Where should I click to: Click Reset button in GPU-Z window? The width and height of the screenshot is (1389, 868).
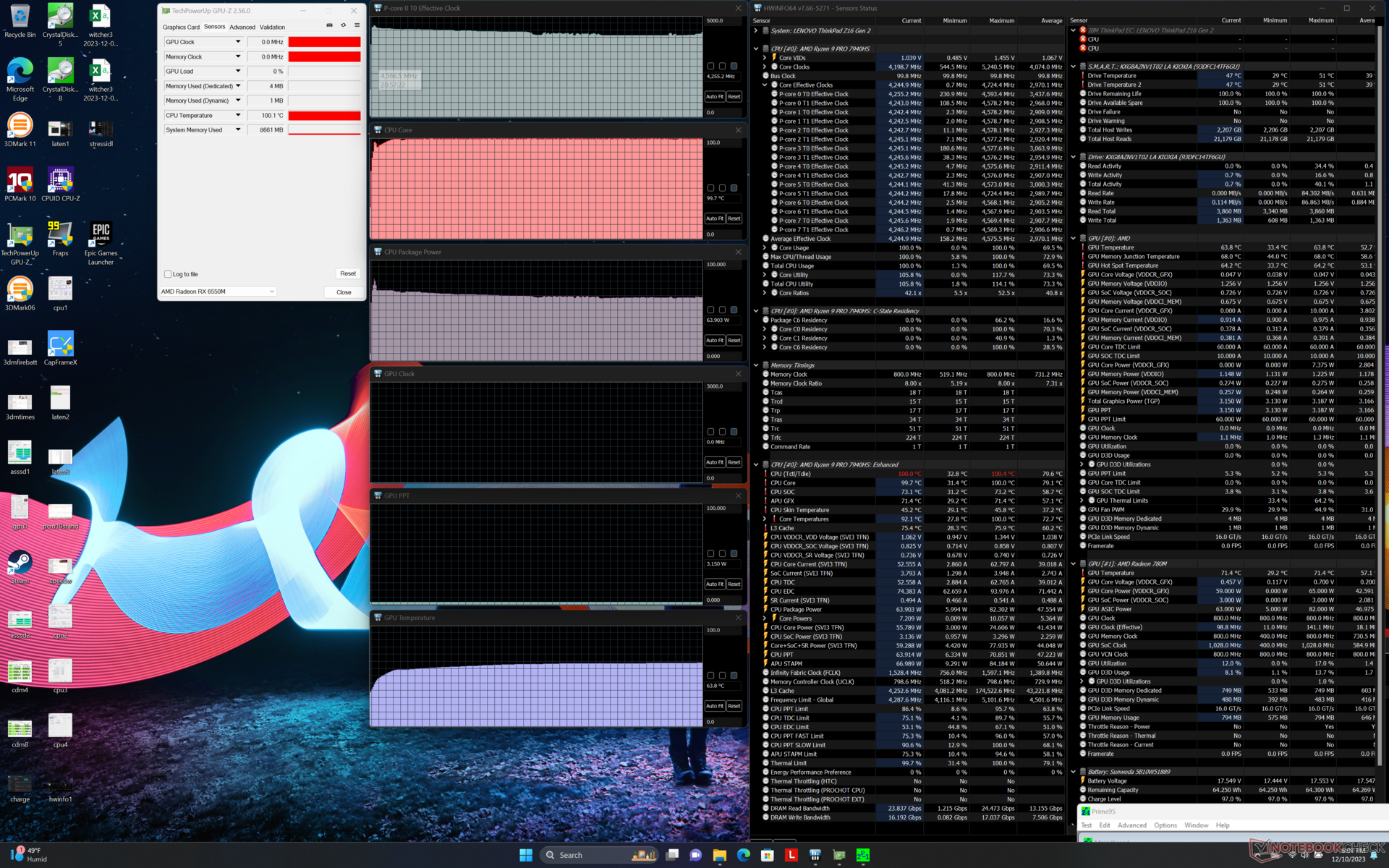click(348, 273)
